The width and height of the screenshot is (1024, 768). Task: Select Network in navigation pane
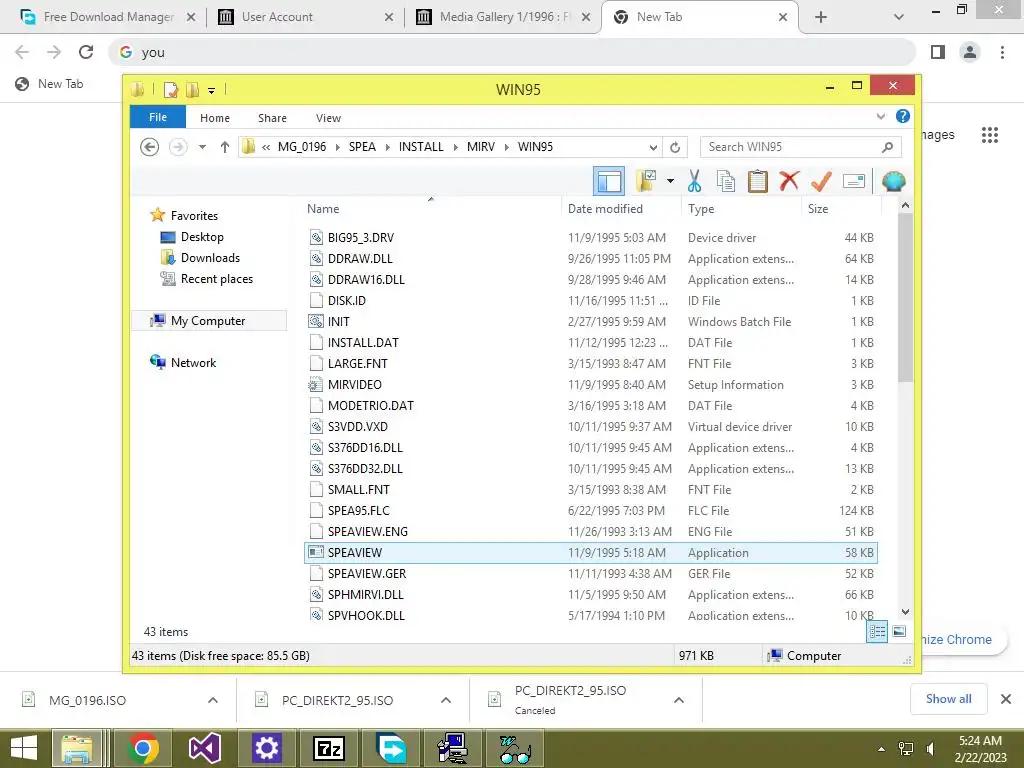tap(193, 362)
